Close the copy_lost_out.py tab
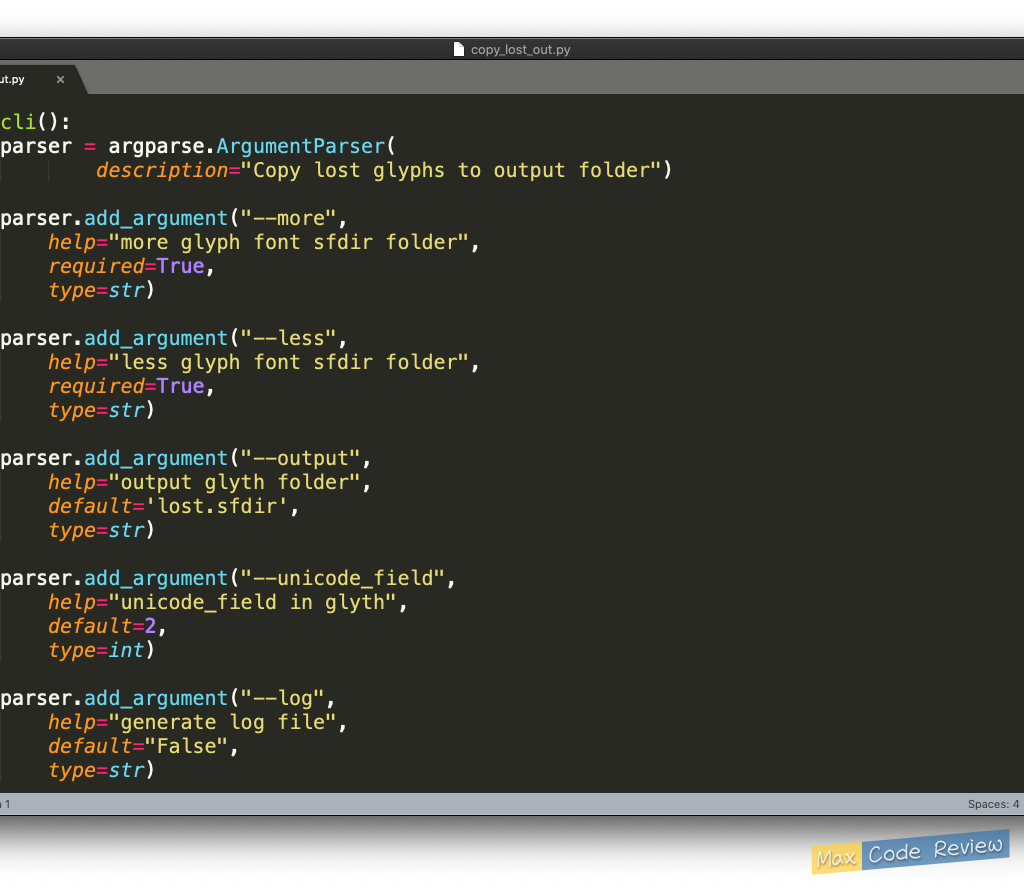 click(60, 80)
